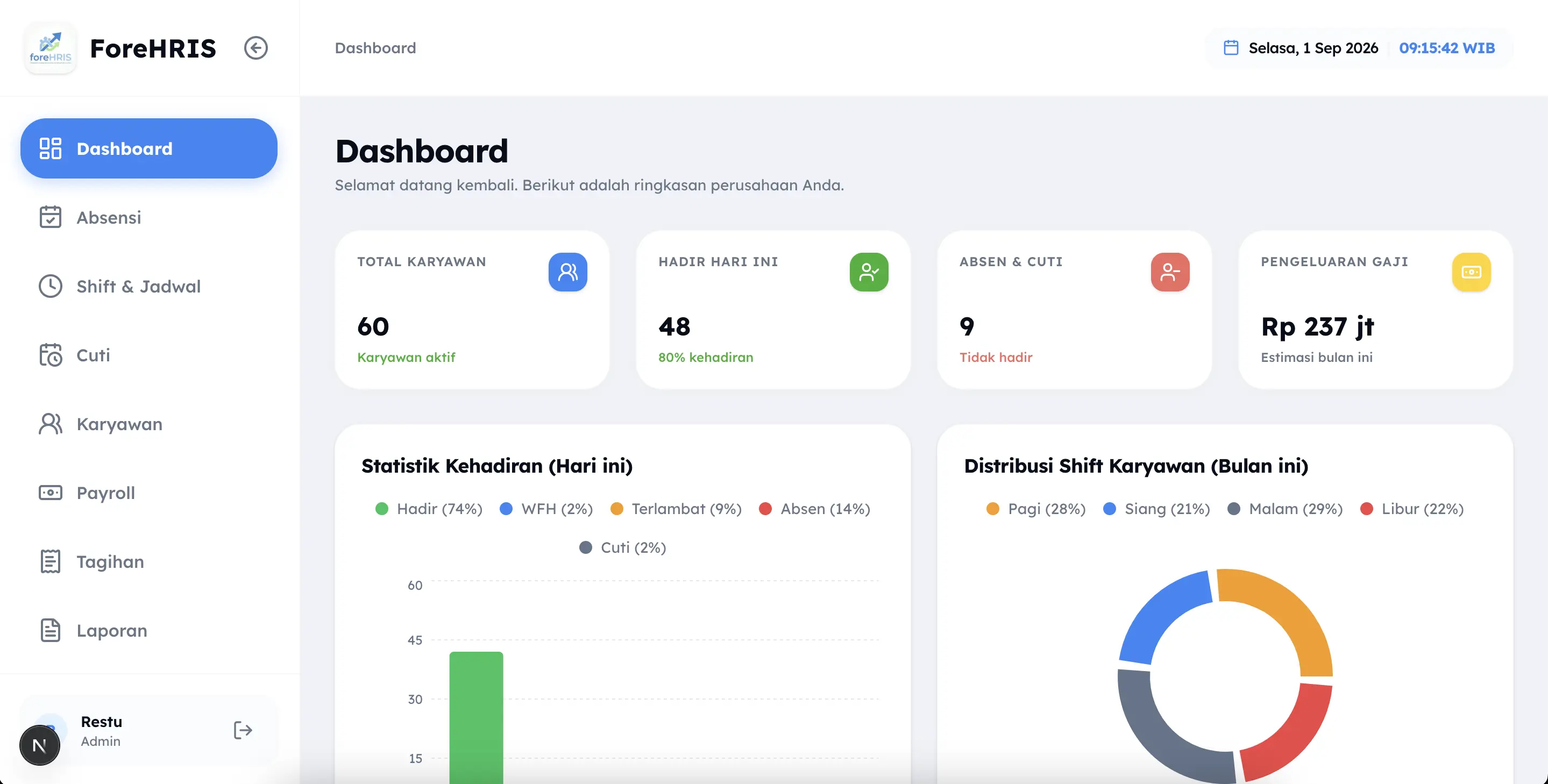1548x784 pixels.
Task: Click the Karyawan people icon in sidebar
Action: tap(51, 424)
